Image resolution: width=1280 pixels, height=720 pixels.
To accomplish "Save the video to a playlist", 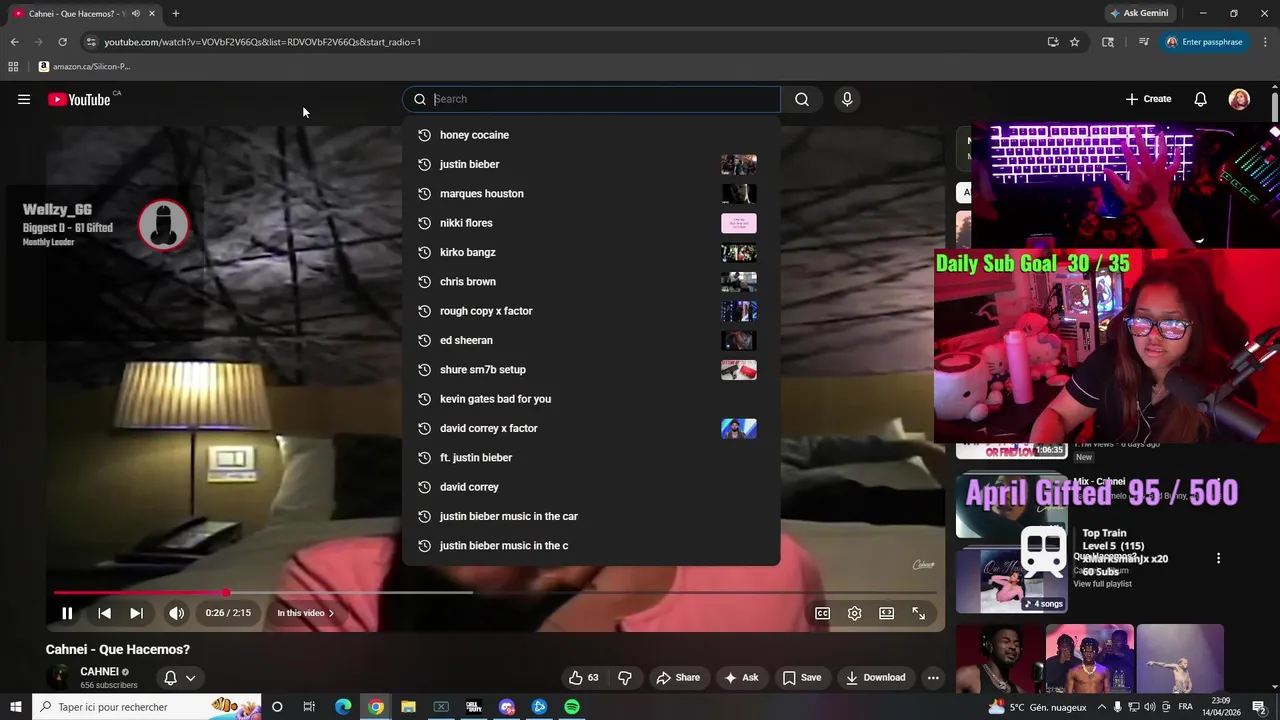I will (x=802, y=677).
